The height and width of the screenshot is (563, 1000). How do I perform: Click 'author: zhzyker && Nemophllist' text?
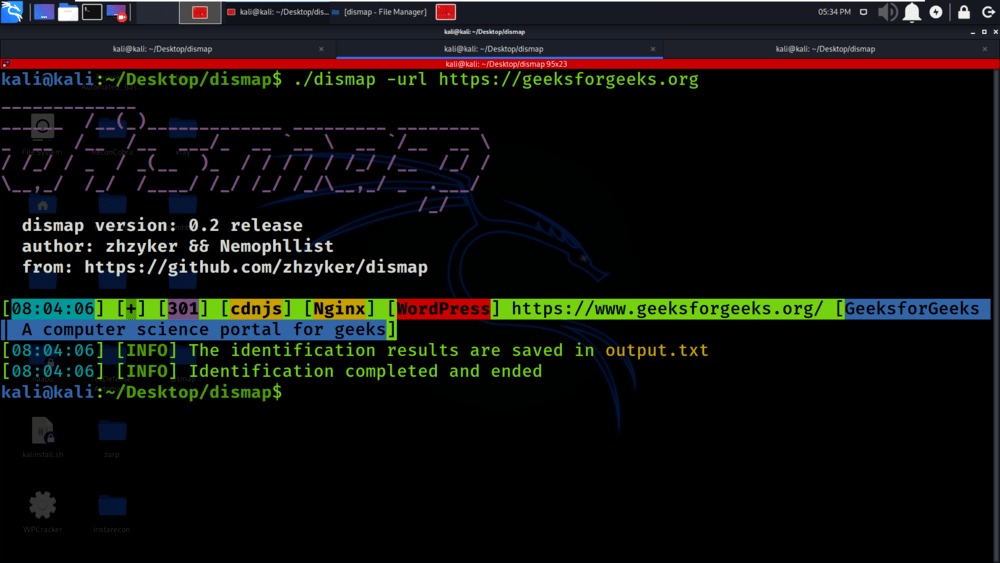tap(177, 246)
